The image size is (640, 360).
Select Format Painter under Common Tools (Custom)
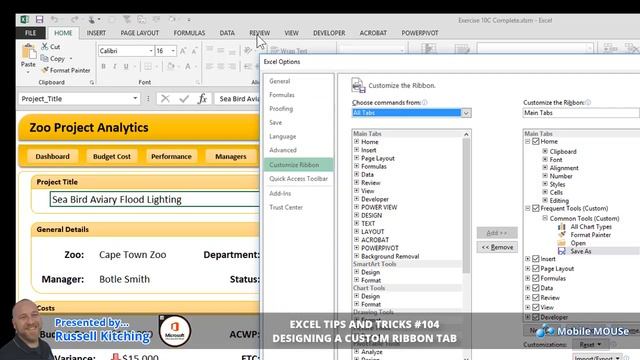(591, 235)
